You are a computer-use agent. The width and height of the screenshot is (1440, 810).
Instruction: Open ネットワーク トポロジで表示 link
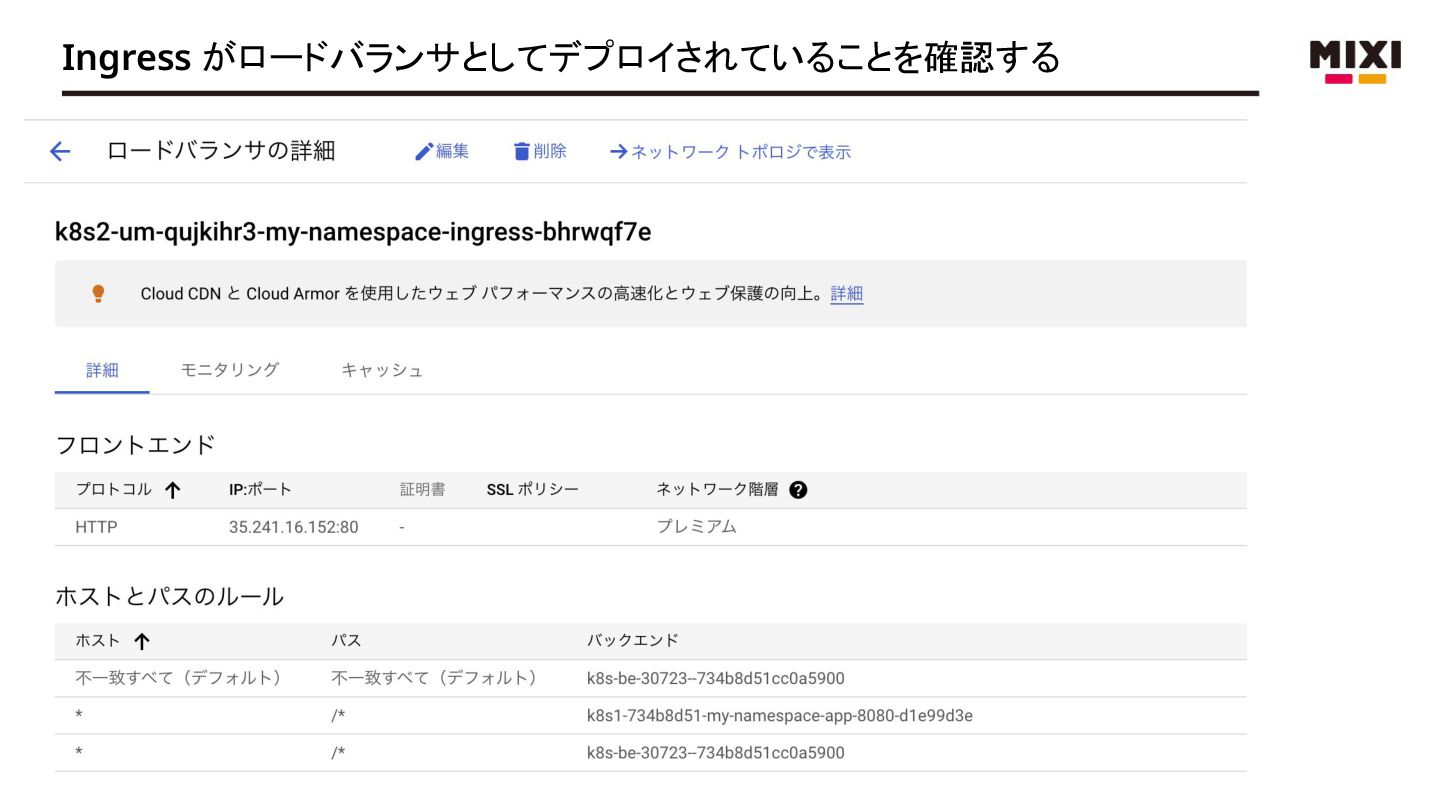pos(730,152)
